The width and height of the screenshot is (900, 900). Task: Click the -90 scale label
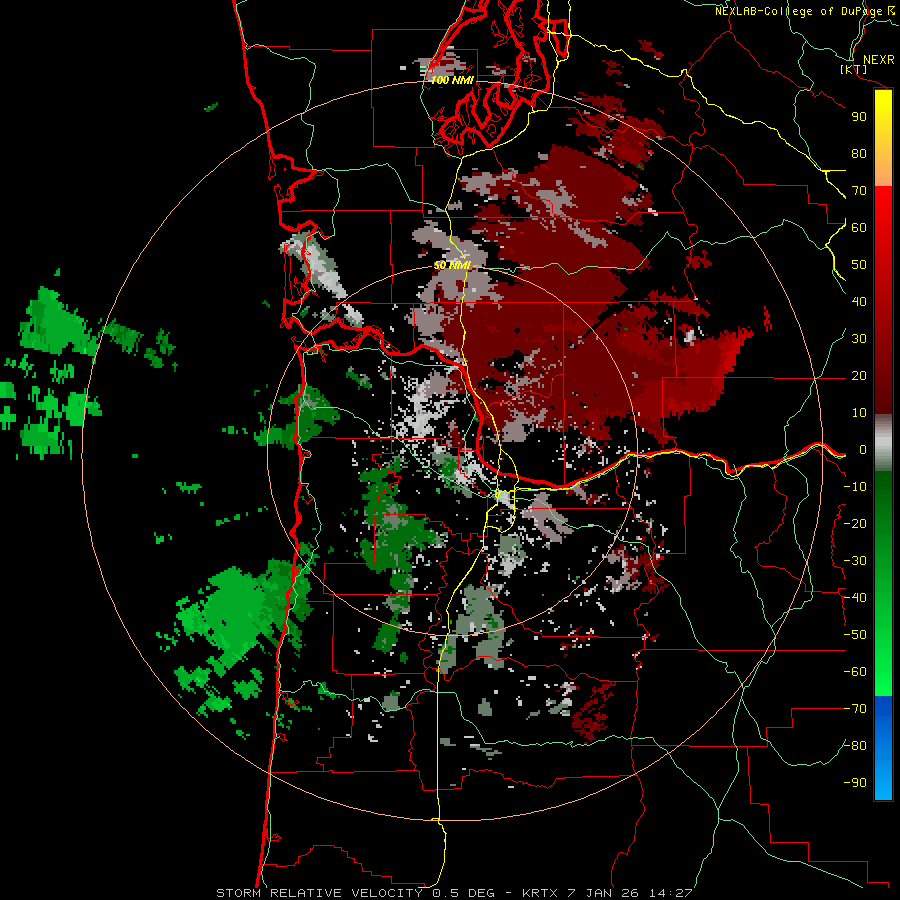click(855, 783)
